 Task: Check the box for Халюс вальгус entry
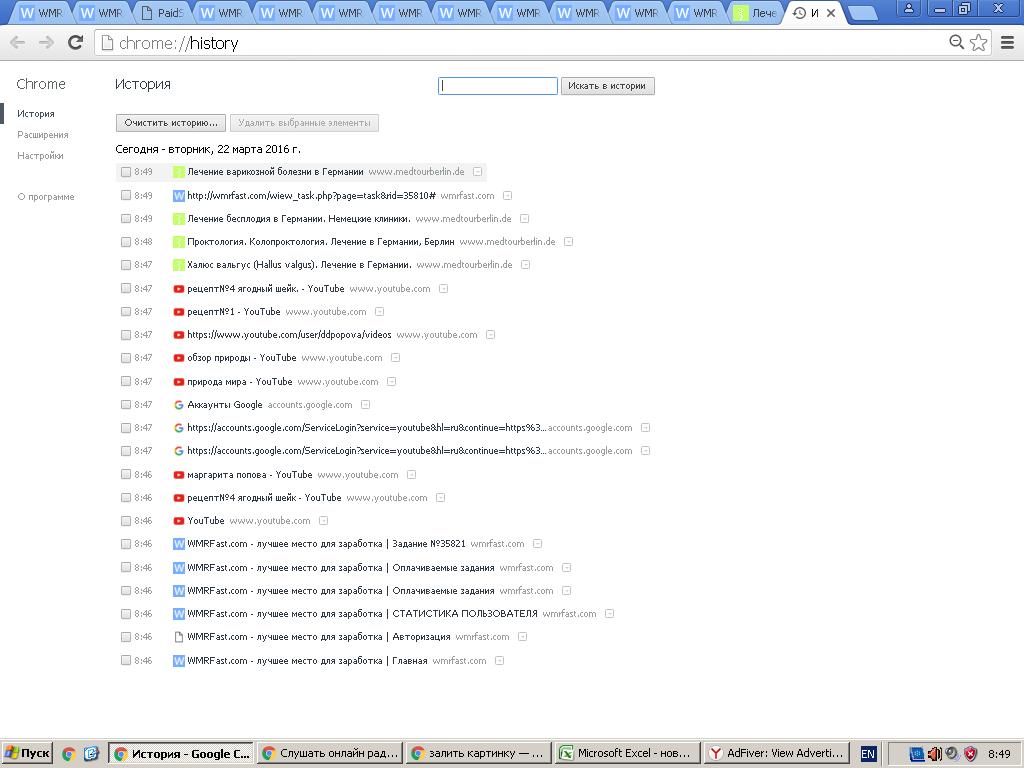(x=126, y=264)
